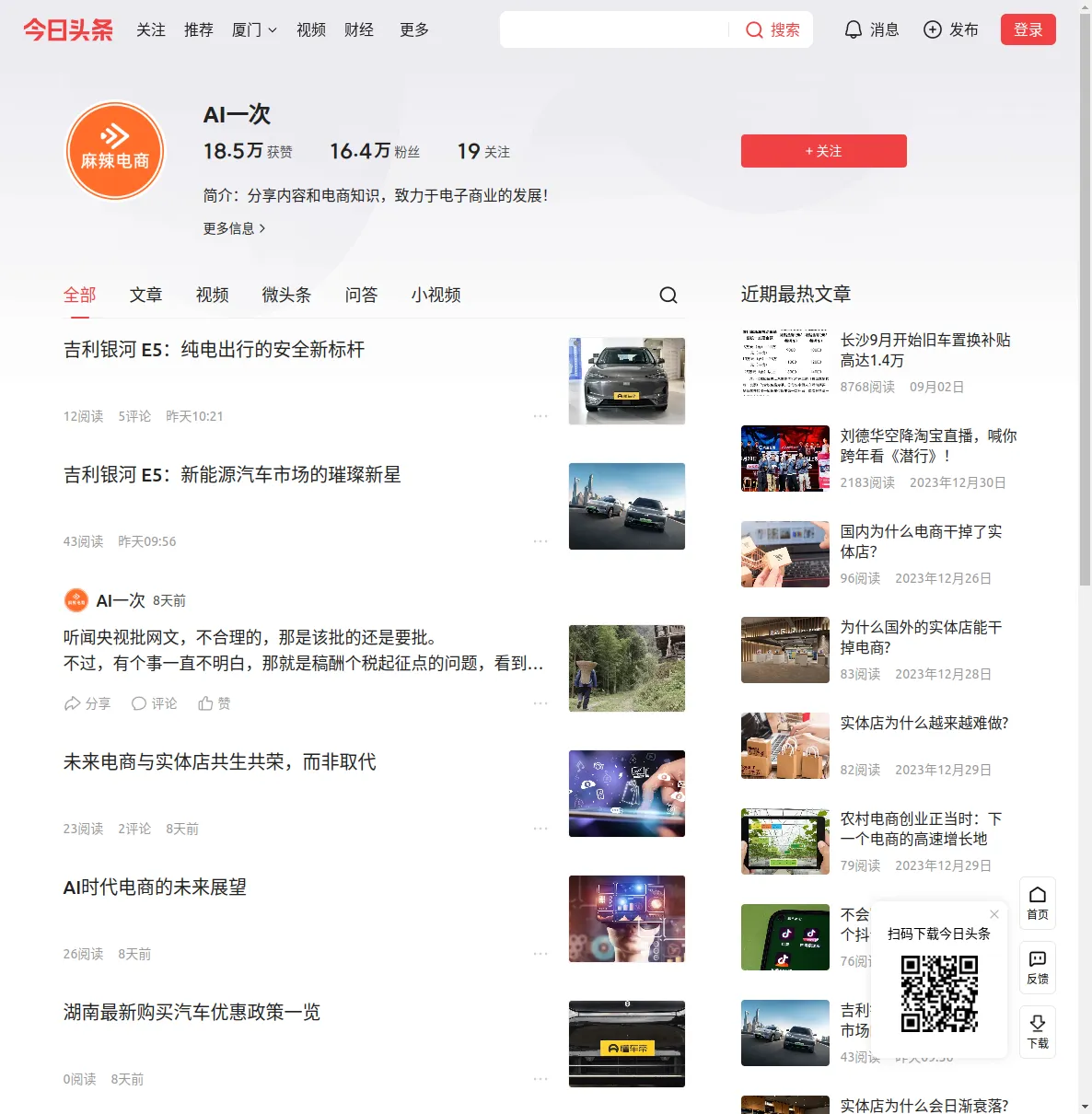
Task: Go to 首页 via floating home icon
Action: click(x=1038, y=903)
